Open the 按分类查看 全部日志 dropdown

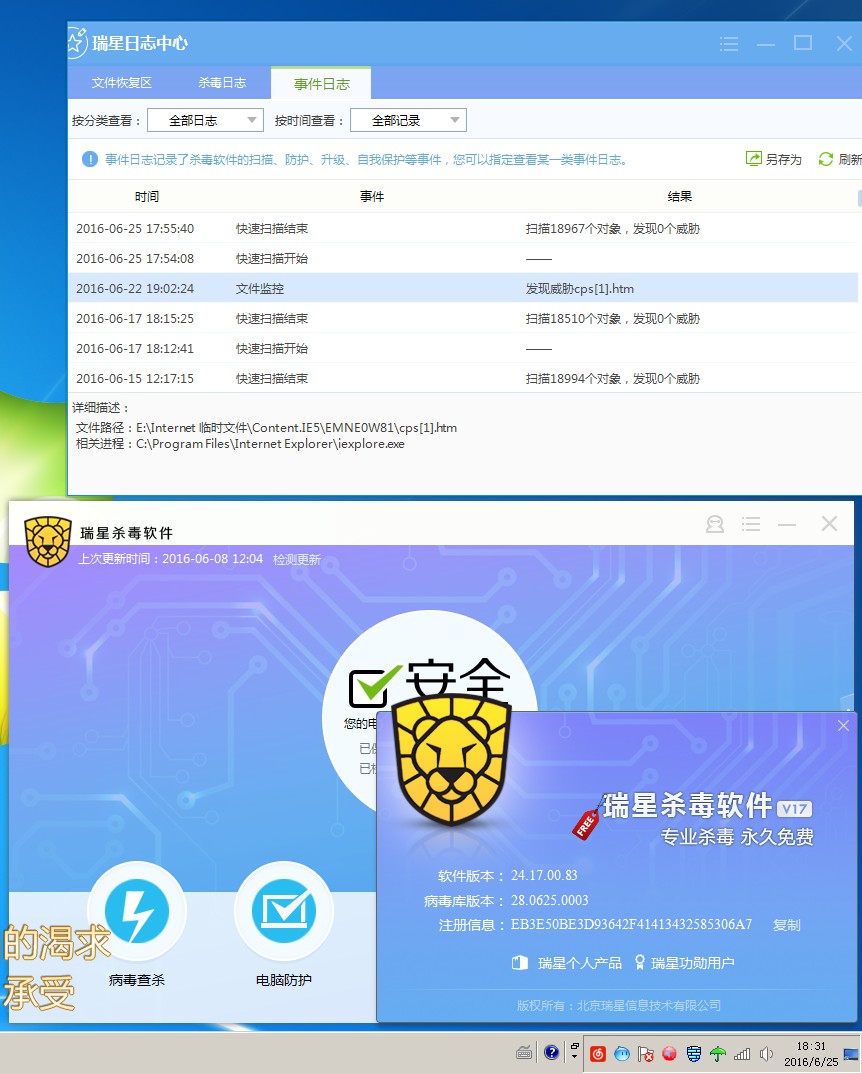(x=205, y=121)
